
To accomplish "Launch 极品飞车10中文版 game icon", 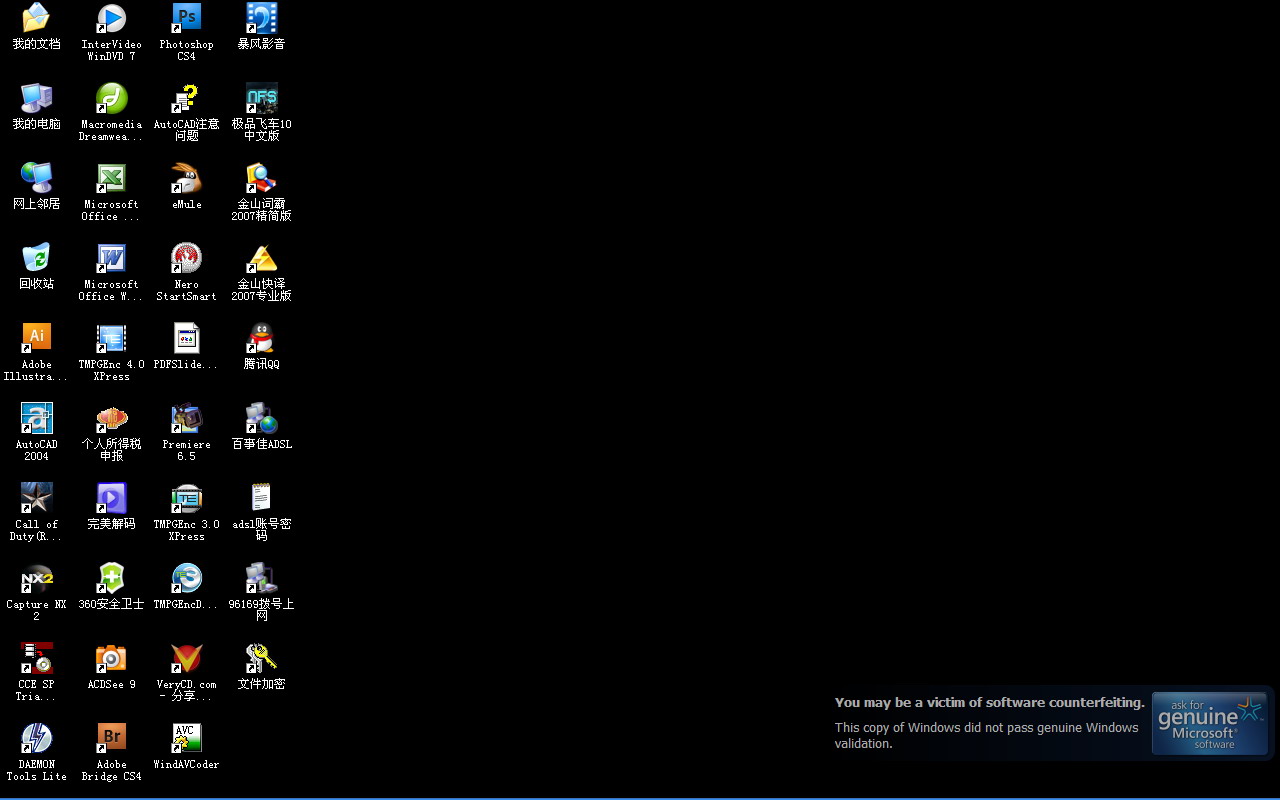I will click(261, 98).
